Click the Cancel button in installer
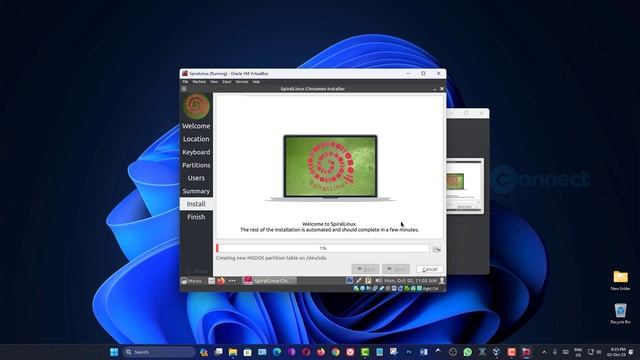The height and width of the screenshot is (360, 640). [430, 269]
